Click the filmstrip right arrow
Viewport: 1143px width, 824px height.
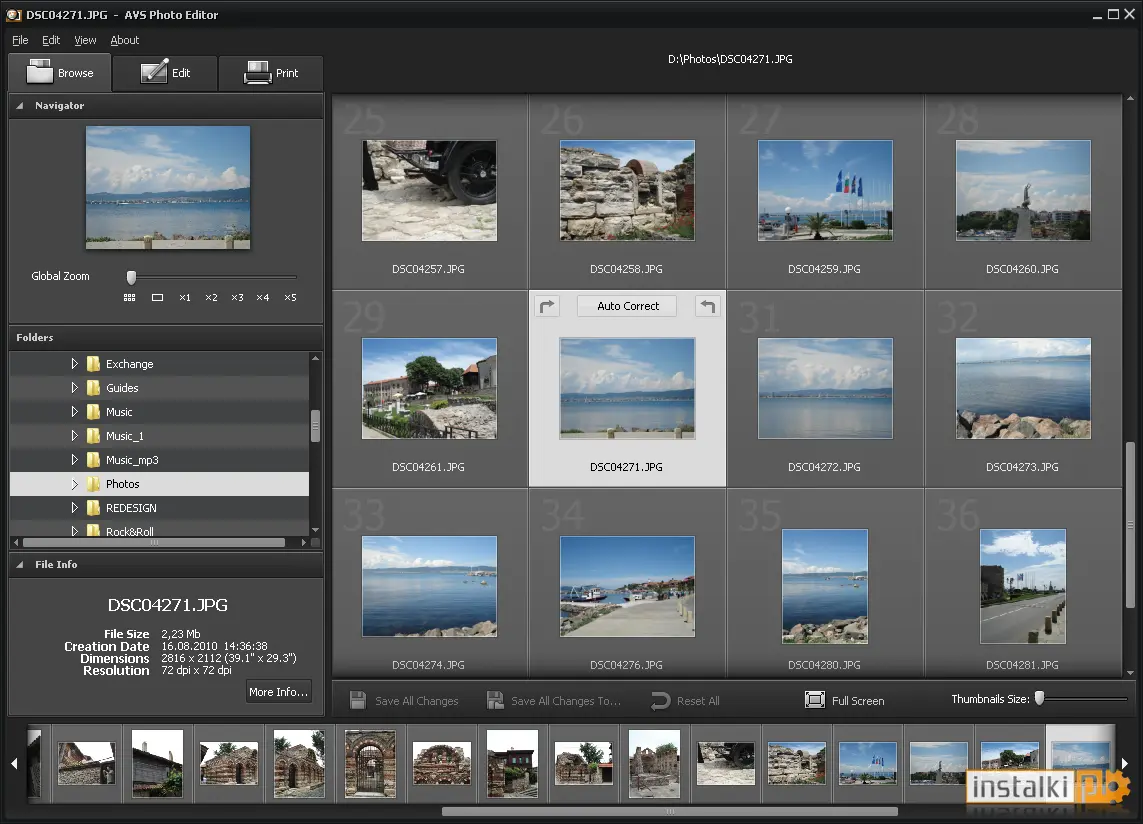pyautogui.click(x=1124, y=763)
